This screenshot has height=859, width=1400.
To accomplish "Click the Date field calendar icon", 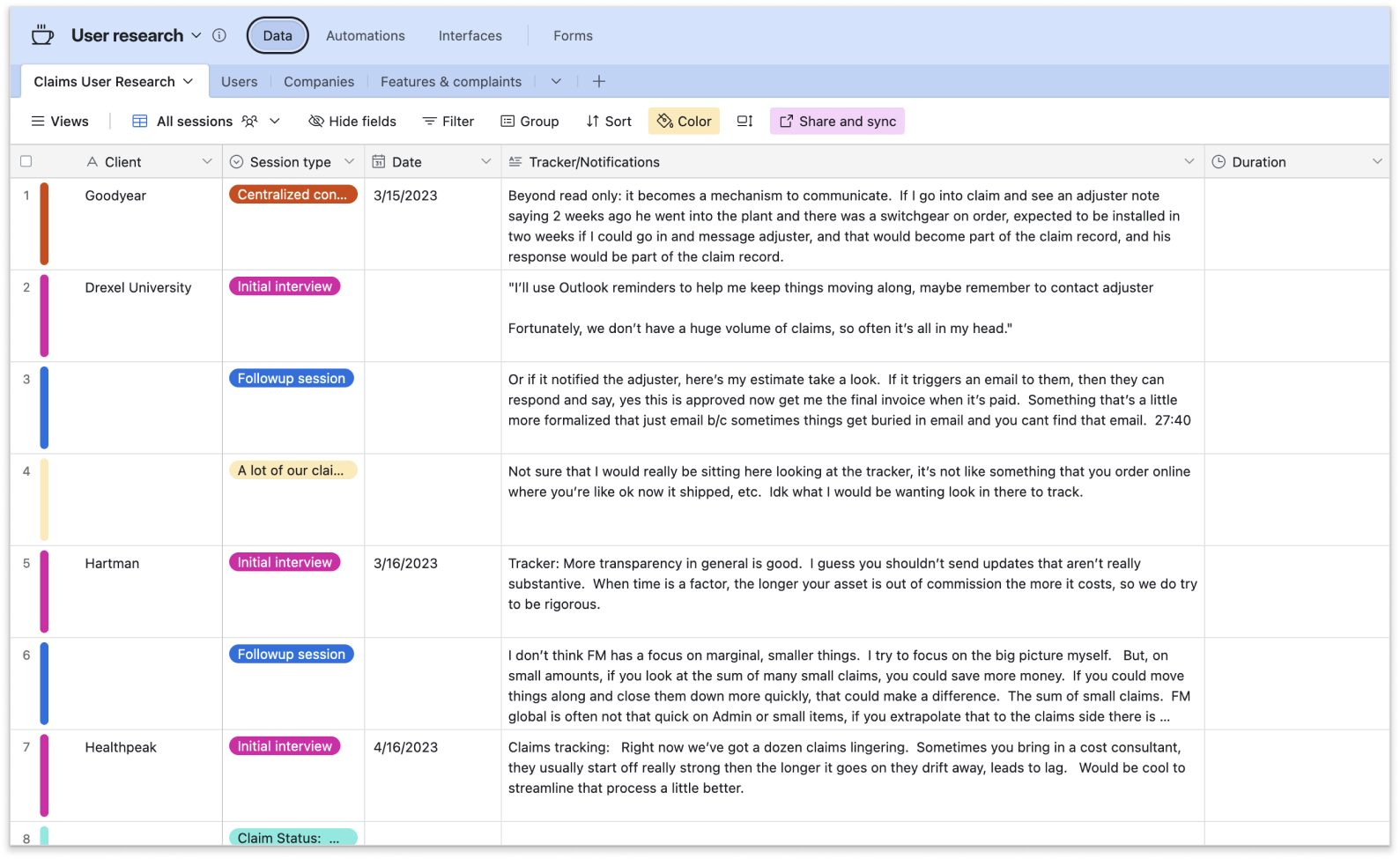I will tap(379, 161).
